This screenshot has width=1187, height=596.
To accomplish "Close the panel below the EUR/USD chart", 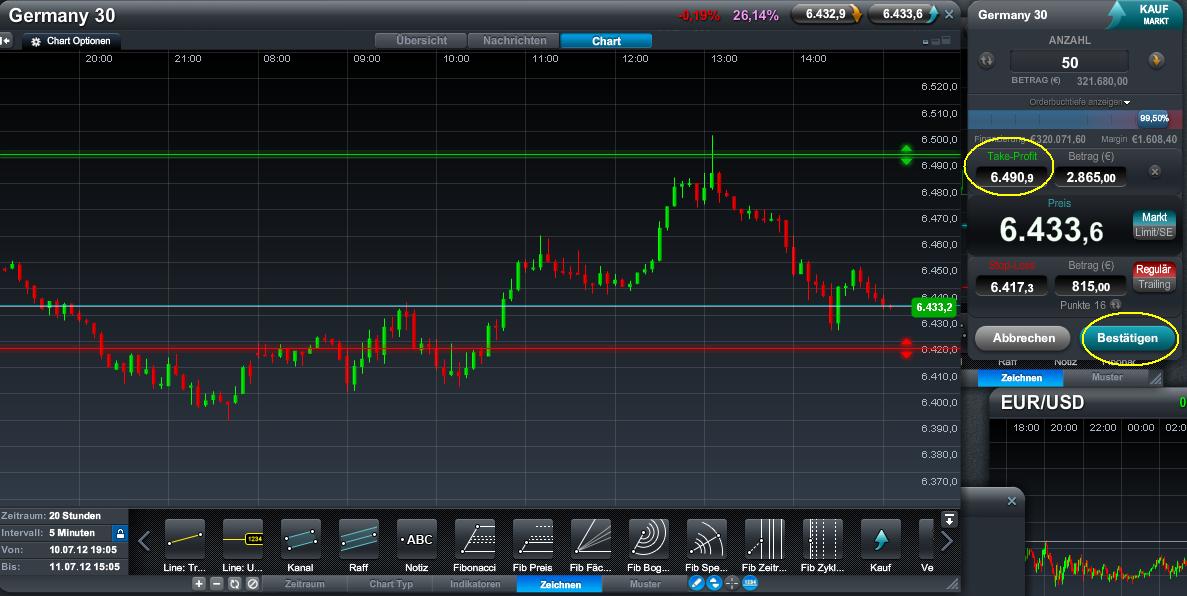I will coord(1011,501).
